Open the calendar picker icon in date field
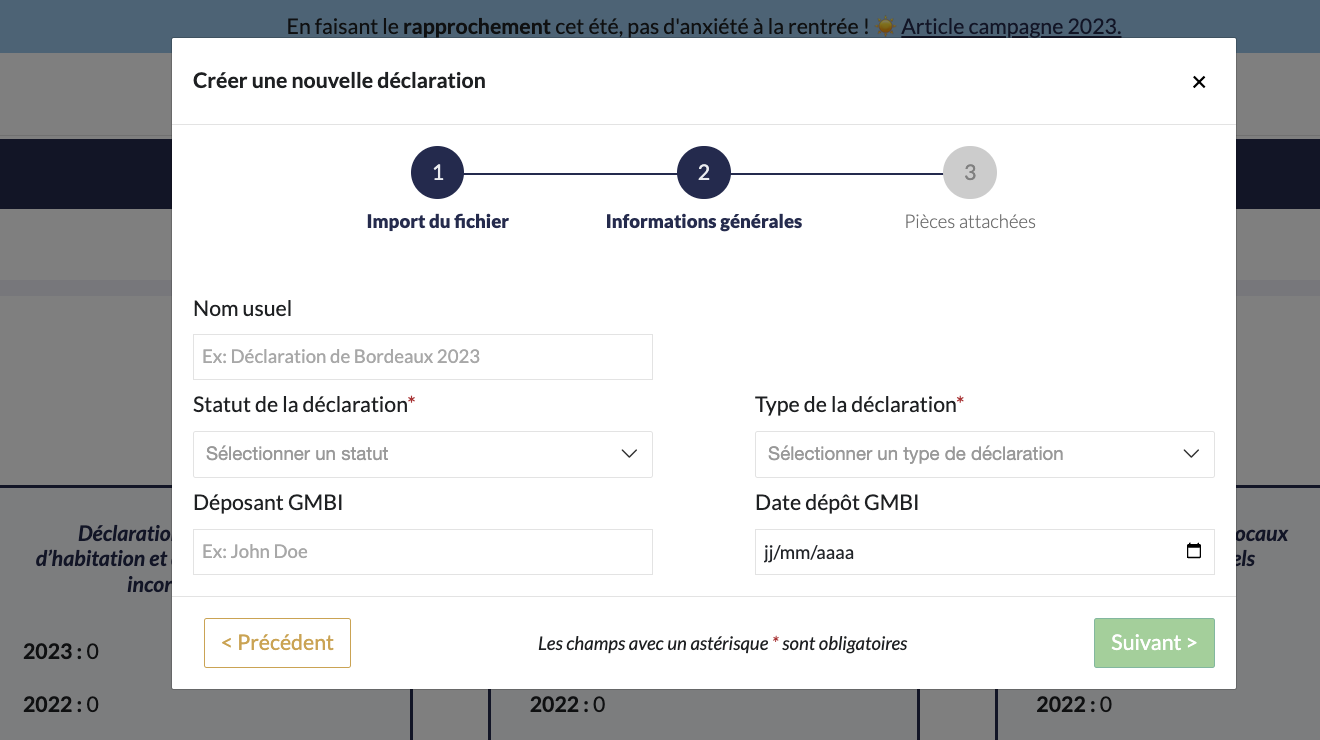The height and width of the screenshot is (740, 1320). [x=1193, y=551]
